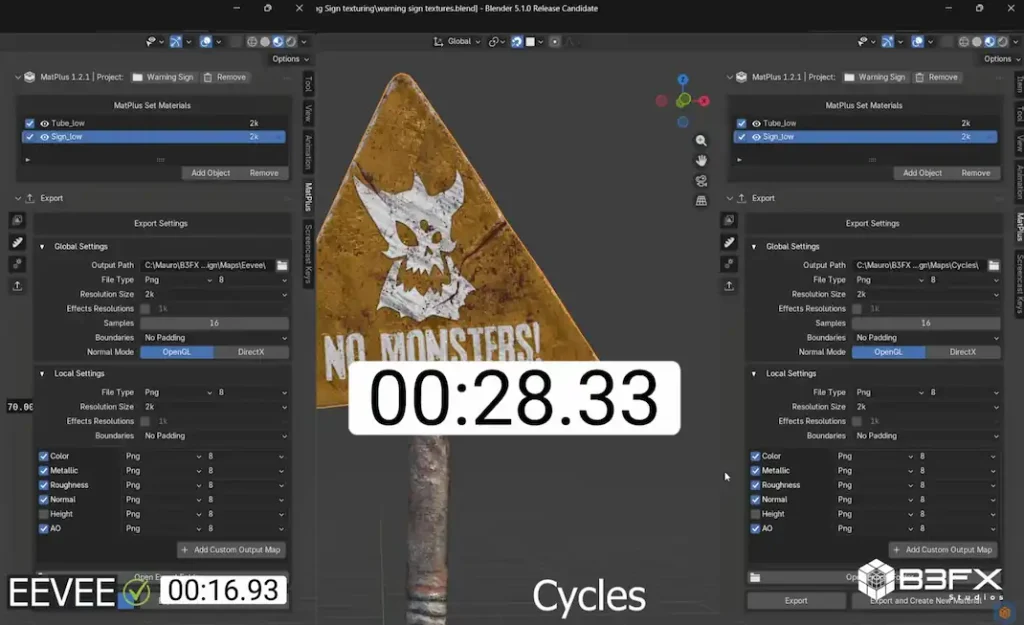Open the MatPlus tab in the right sidebar

[x=1019, y=227]
